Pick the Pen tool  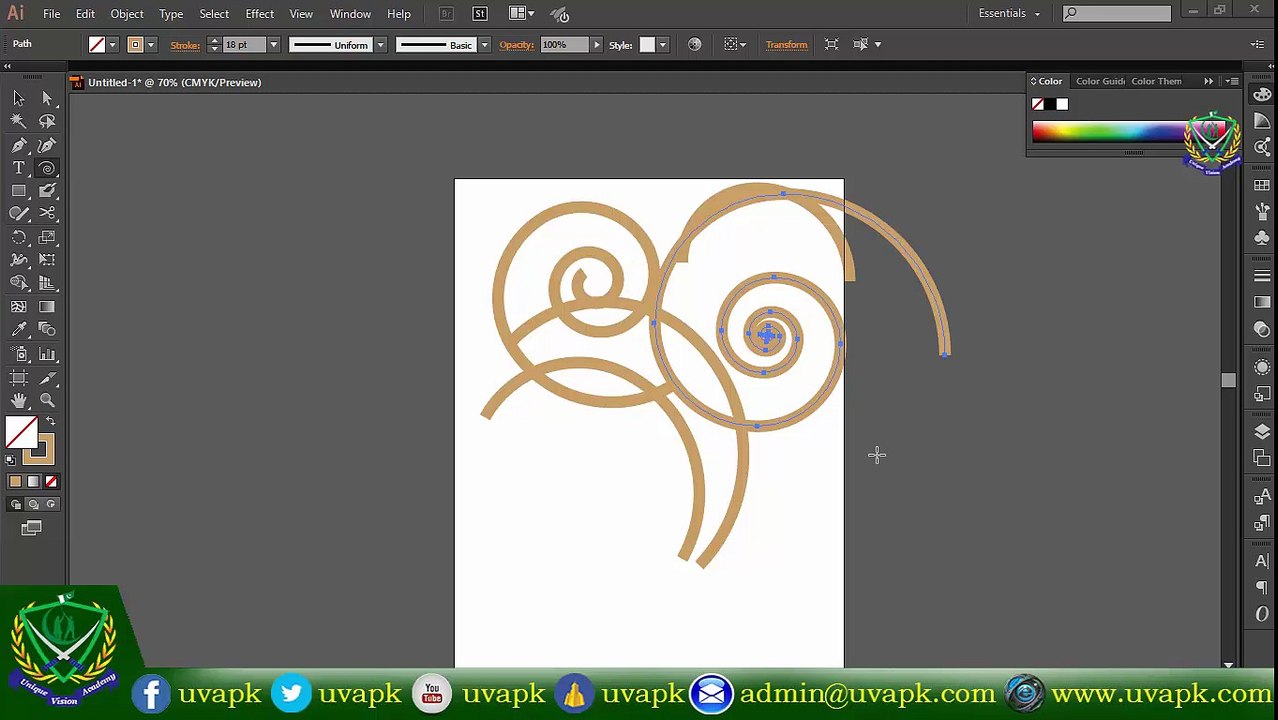pos(19,145)
